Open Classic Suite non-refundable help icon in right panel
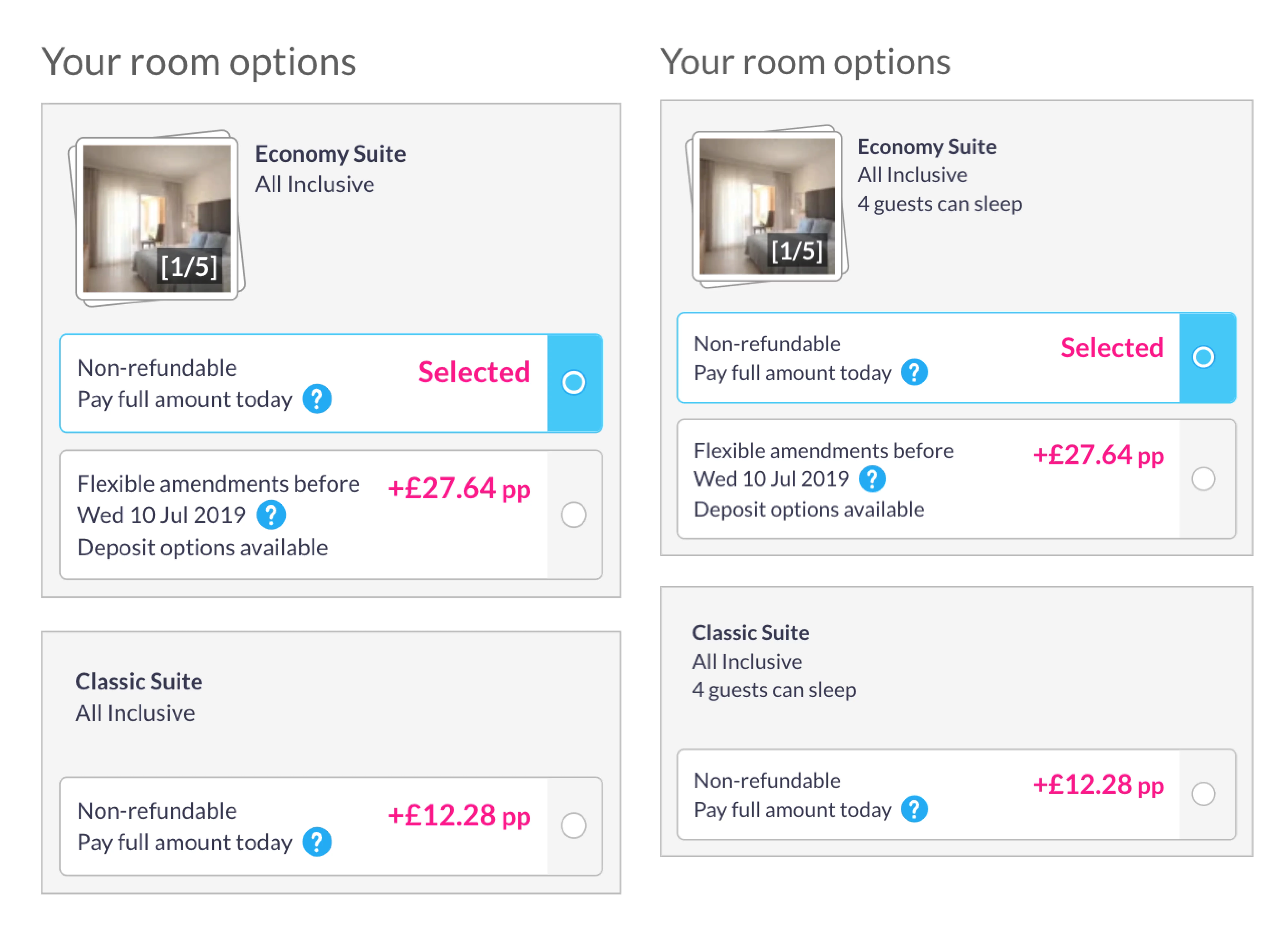Image resolution: width=1288 pixels, height=926 pixels. (914, 809)
